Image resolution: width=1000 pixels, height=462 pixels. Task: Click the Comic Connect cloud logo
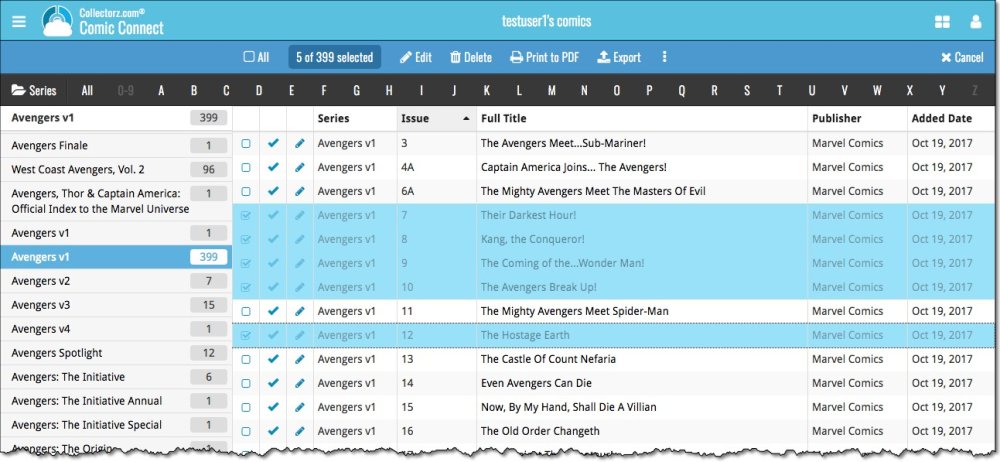click(x=57, y=21)
